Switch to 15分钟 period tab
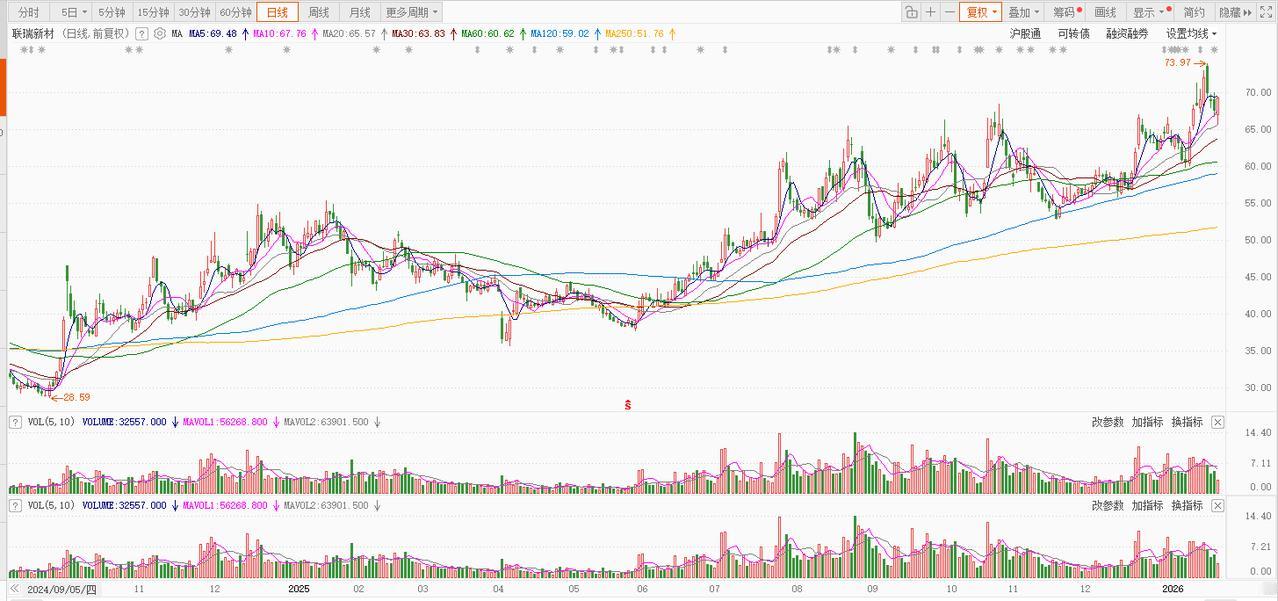 (153, 12)
